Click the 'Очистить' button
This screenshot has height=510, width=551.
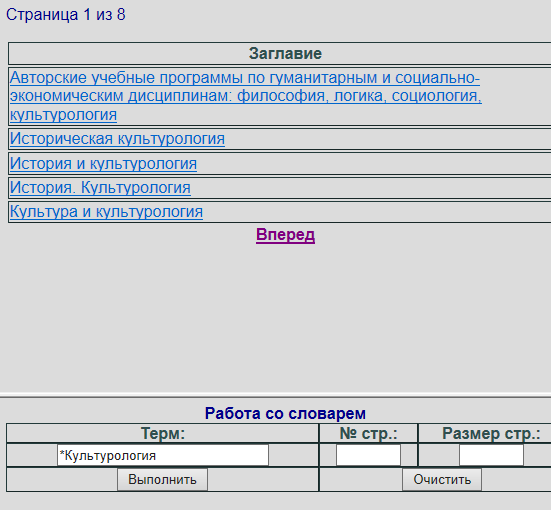(x=442, y=479)
